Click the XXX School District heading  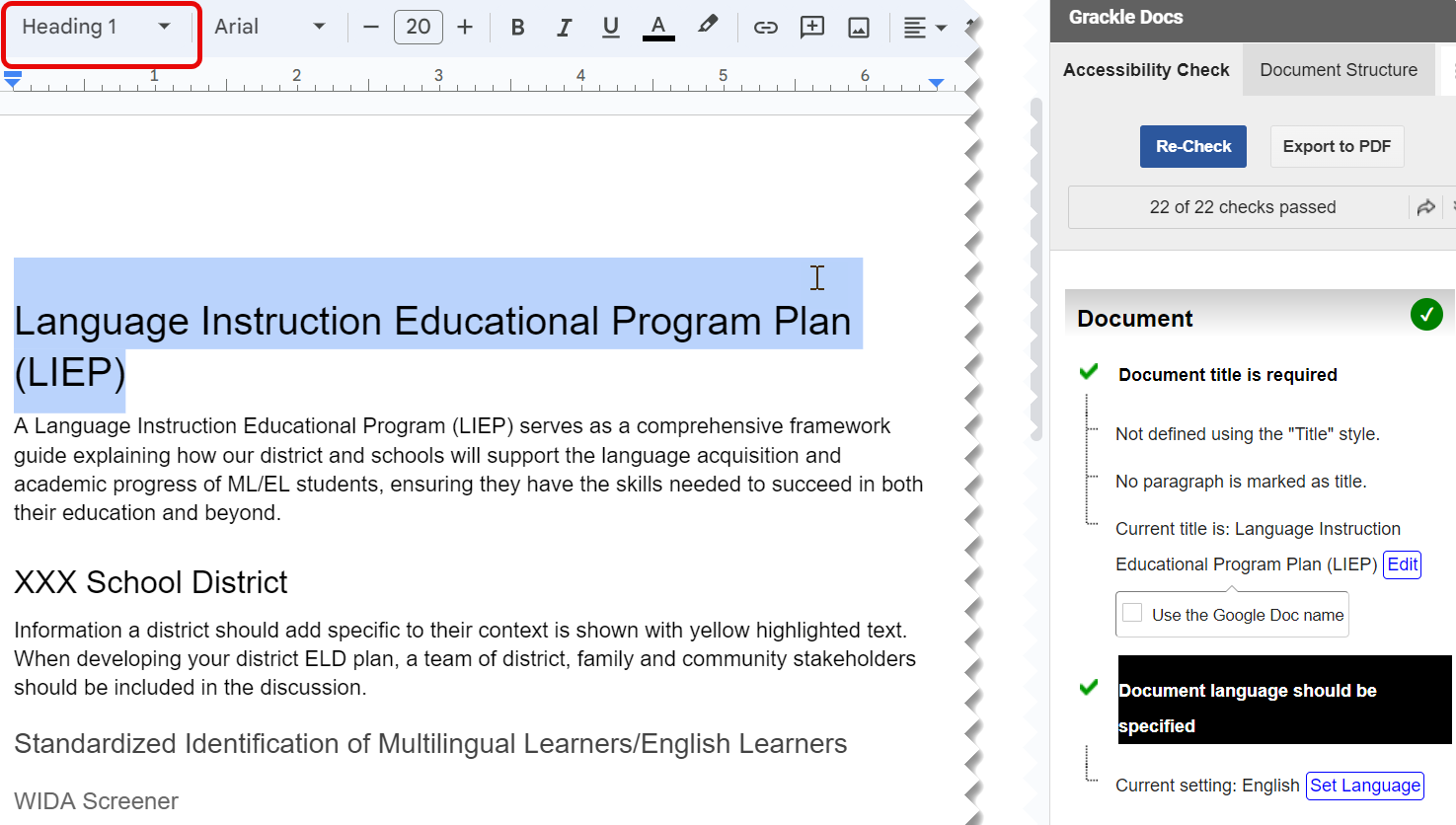tap(151, 582)
